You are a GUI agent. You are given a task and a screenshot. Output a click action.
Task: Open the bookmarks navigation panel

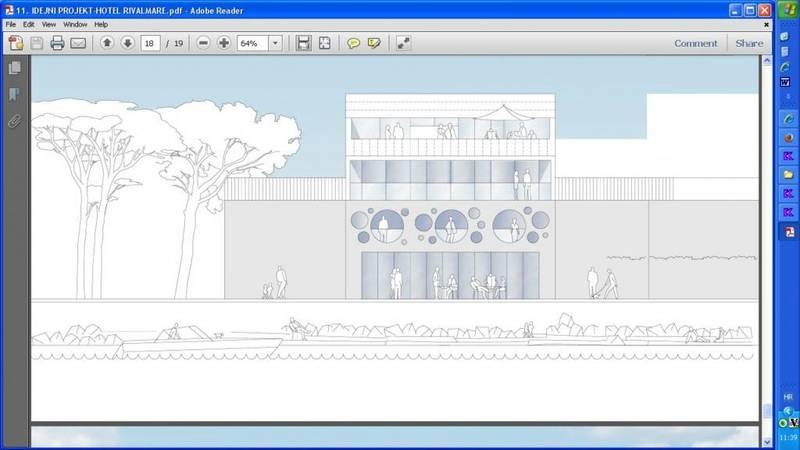[x=14, y=94]
